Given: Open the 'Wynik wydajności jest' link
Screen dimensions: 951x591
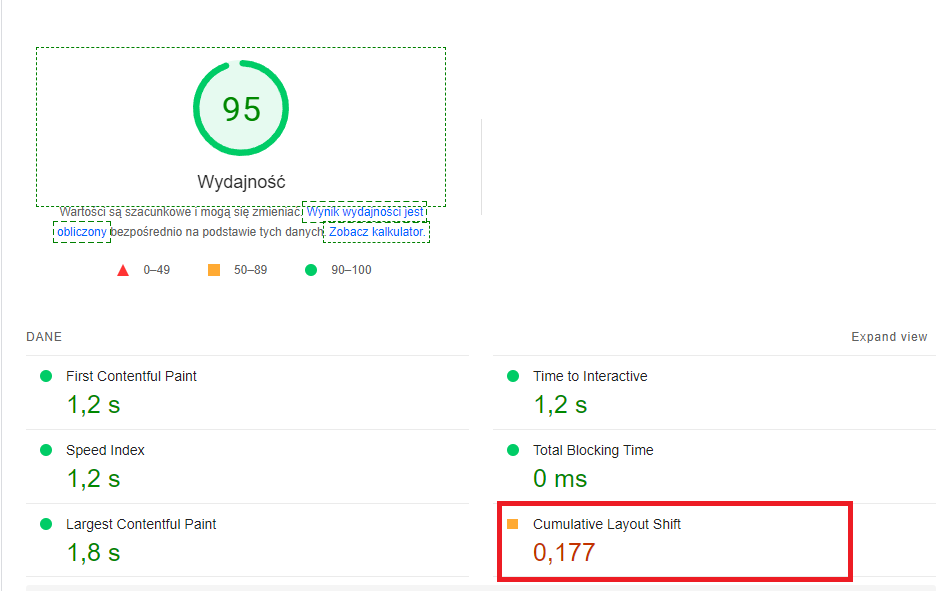Looking at the screenshot, I should pyautogui.click(x=365, y=212).
